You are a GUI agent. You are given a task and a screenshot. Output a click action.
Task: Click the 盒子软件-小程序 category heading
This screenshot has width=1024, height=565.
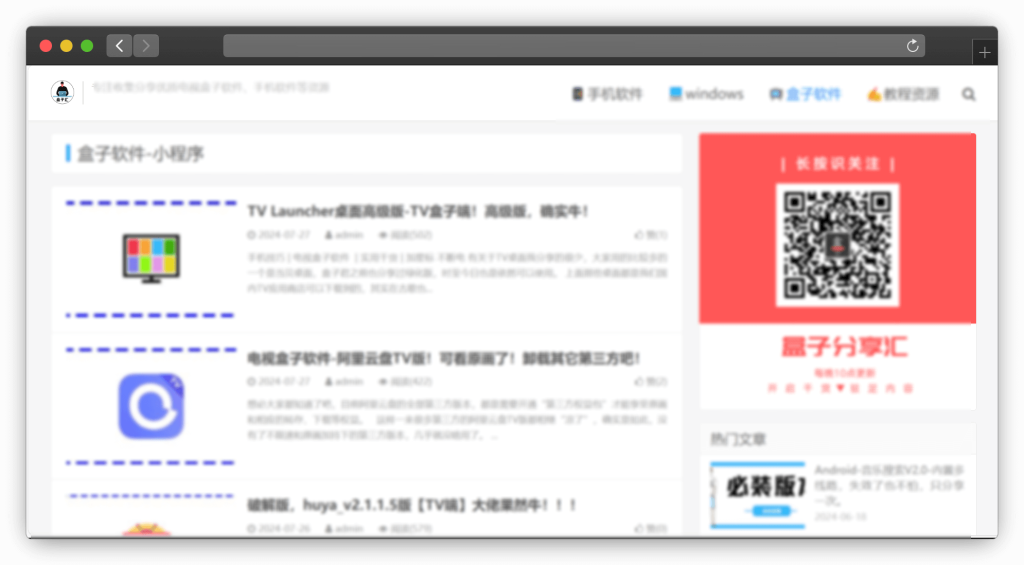click(x=140, y=154)
